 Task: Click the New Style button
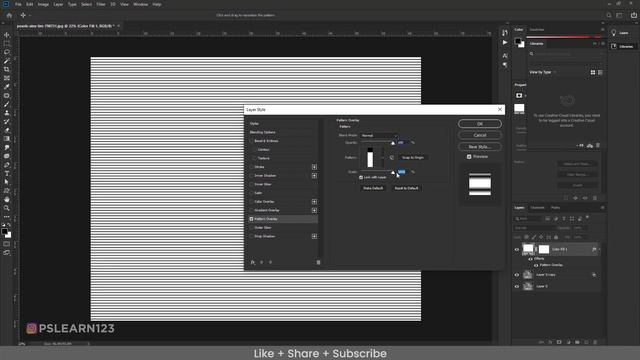coord(480,147)
